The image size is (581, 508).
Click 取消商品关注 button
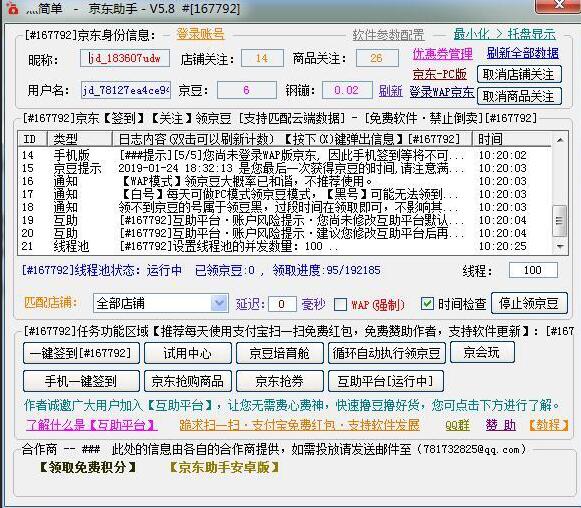click(519, 96)
